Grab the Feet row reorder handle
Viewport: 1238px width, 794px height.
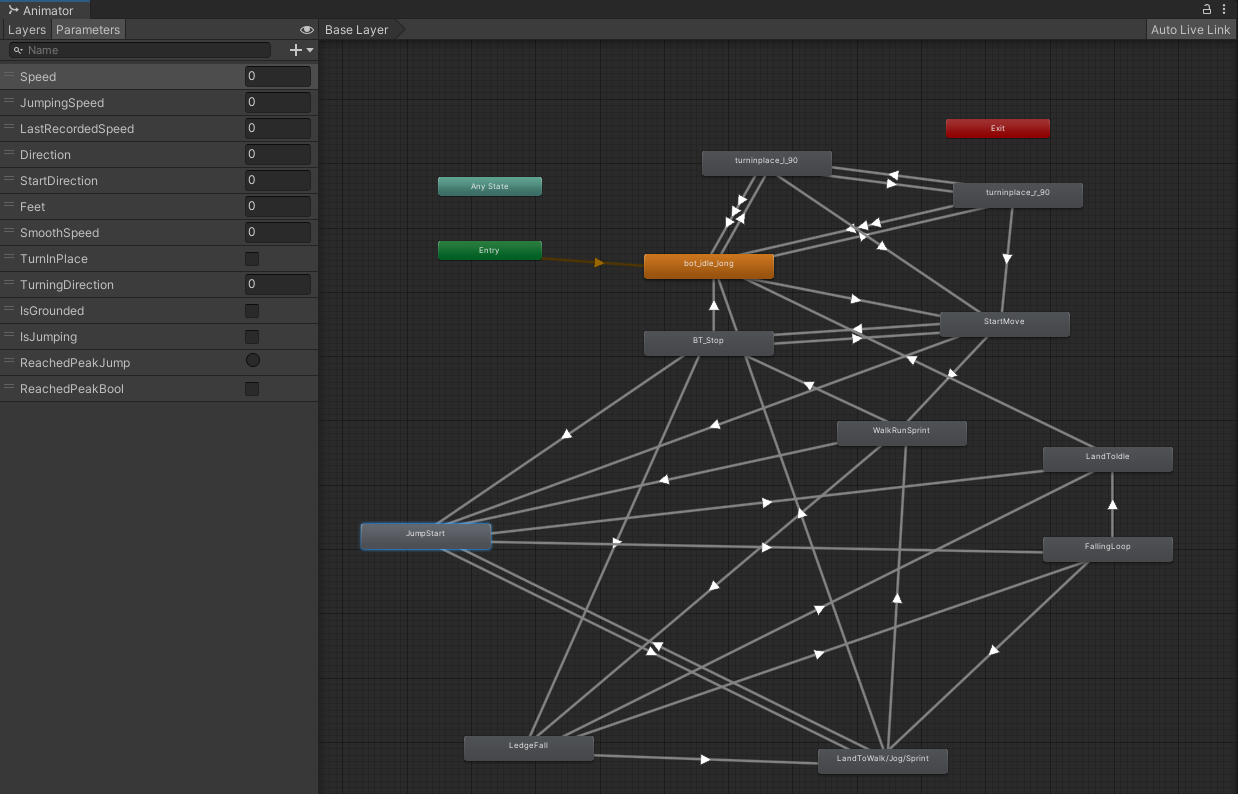[9, 206]
